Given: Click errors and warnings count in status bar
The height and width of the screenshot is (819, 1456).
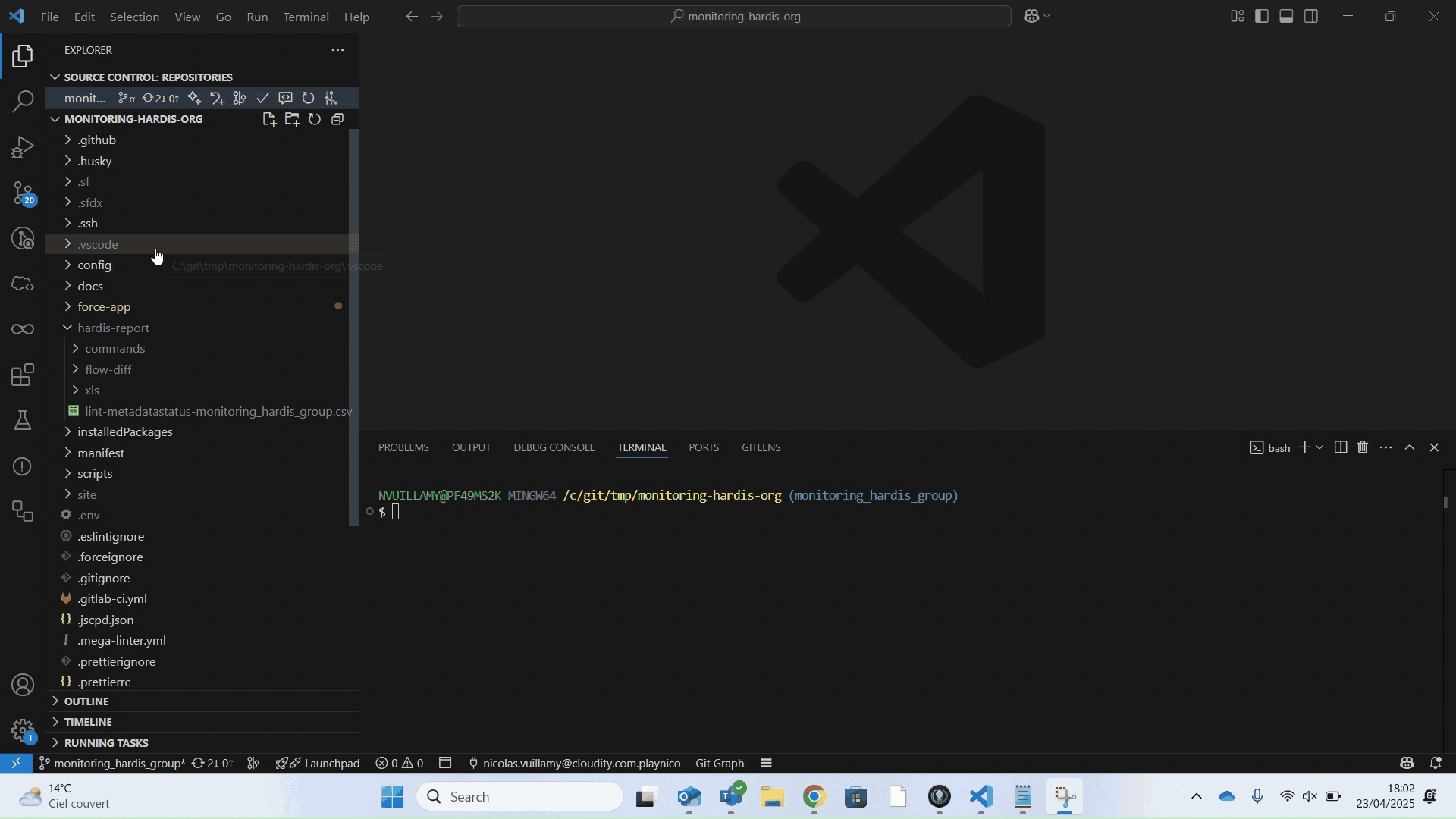Looking at the screenshot, I should coord(399,763).
